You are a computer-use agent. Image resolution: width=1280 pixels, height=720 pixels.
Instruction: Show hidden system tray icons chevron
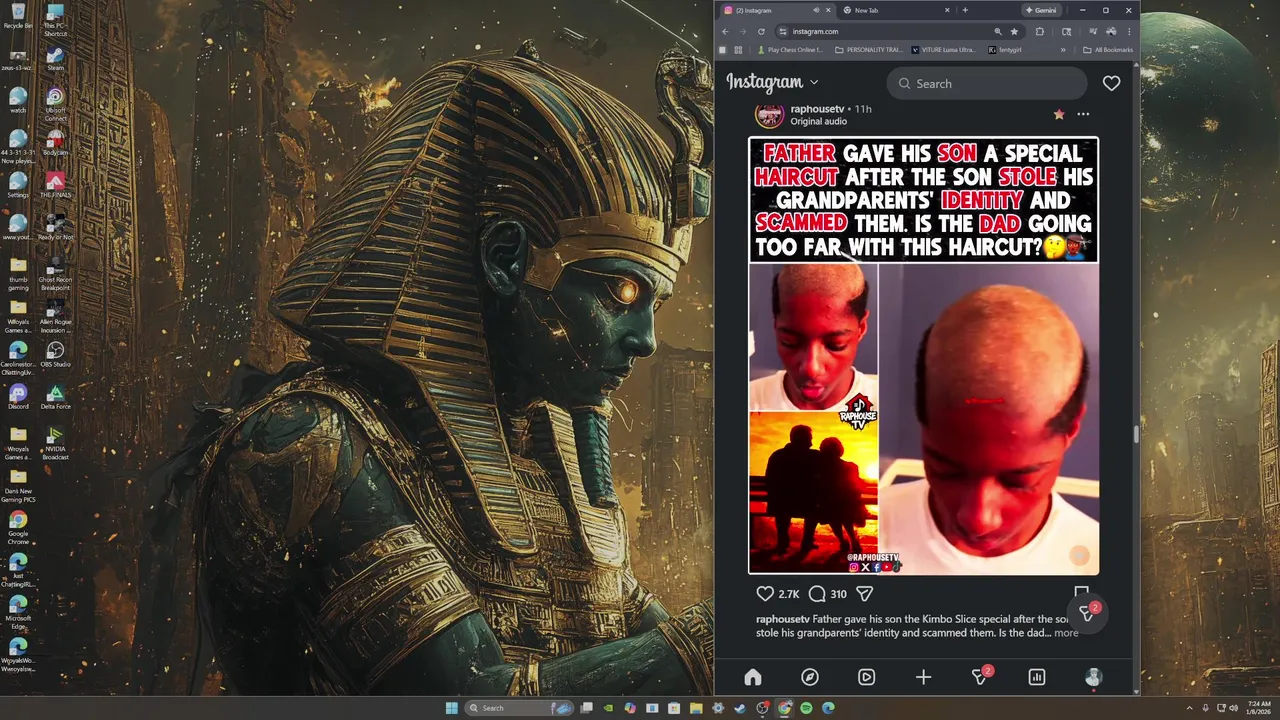(x=1189, y=708)
